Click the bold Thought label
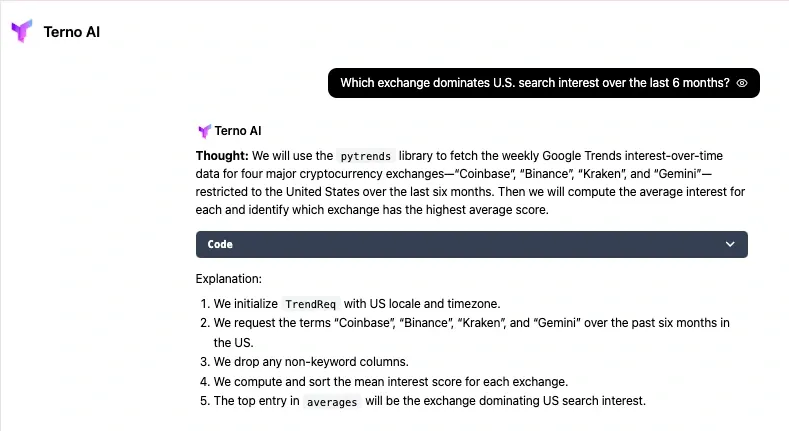The image size is (789, 431). [222, 156]
